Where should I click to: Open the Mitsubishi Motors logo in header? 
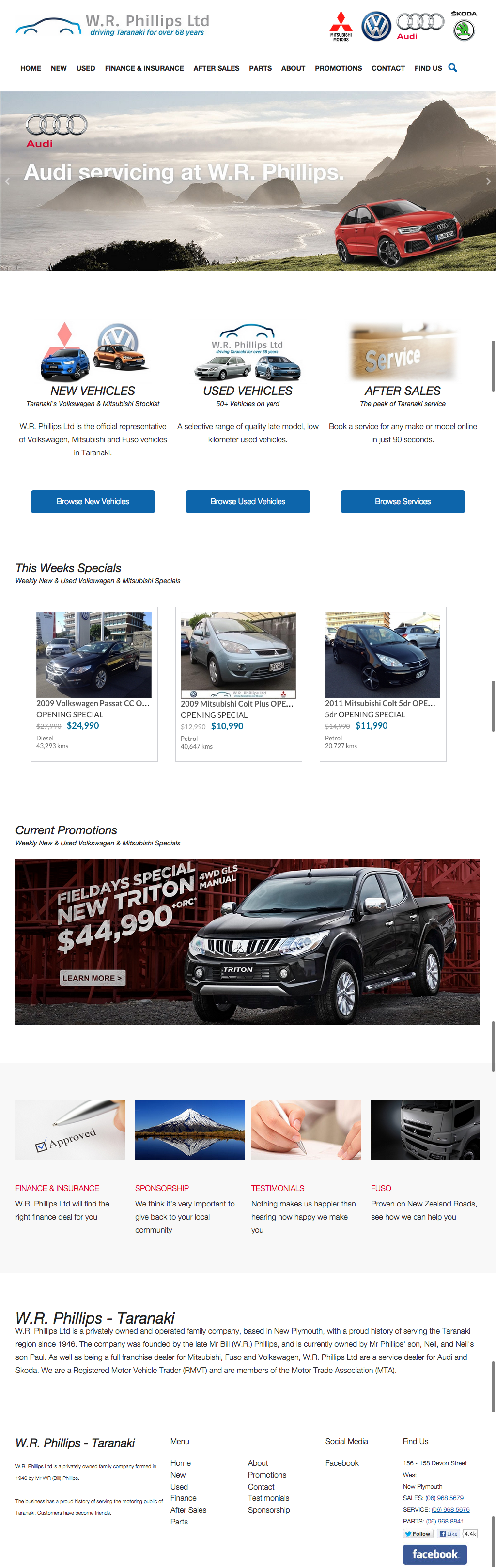(341, 26)
